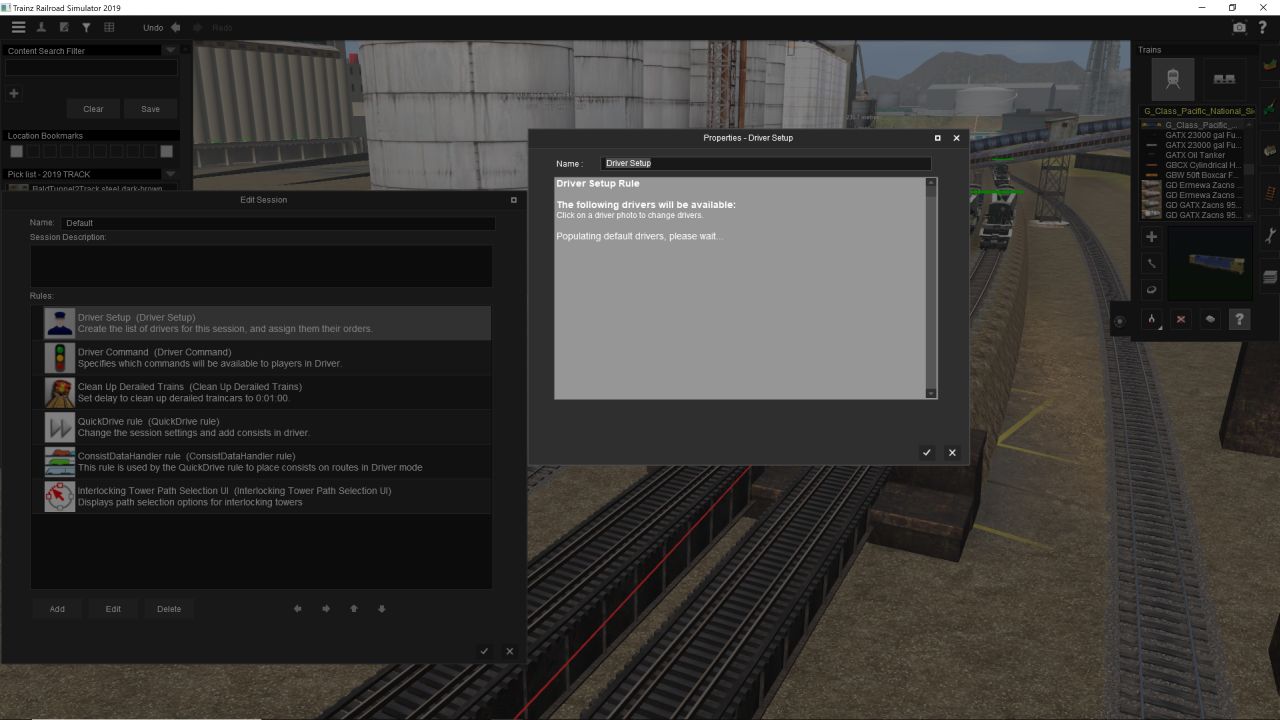
Task: Click the Add Train plus tool
Action: 1151,237
